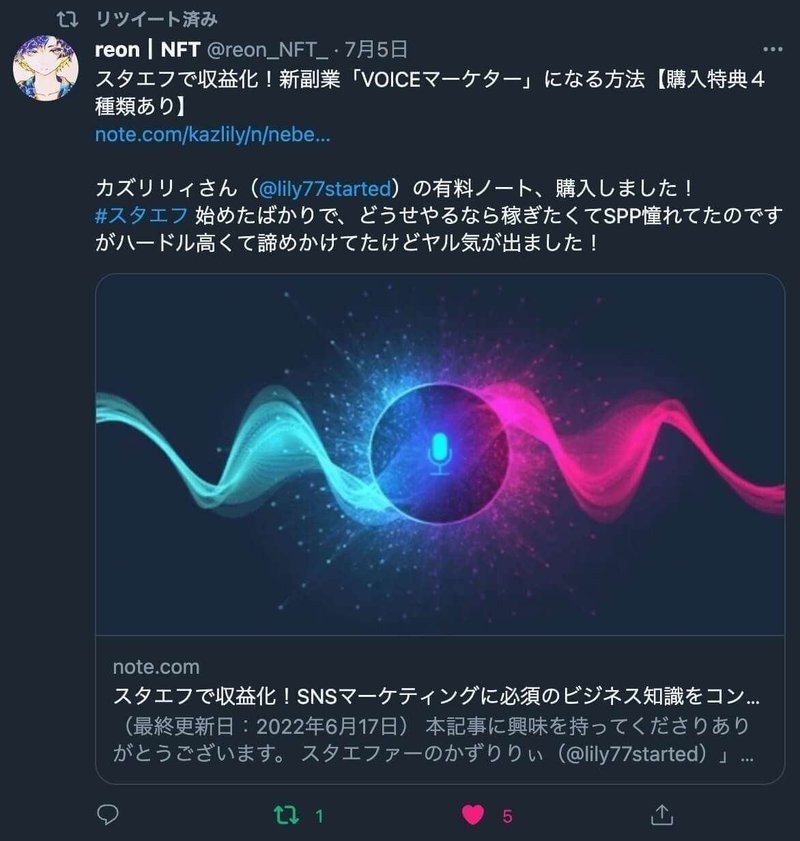Screen dimensions: 800x841
Task: Open the reply speech bubble icon
Action: (107, 815)
